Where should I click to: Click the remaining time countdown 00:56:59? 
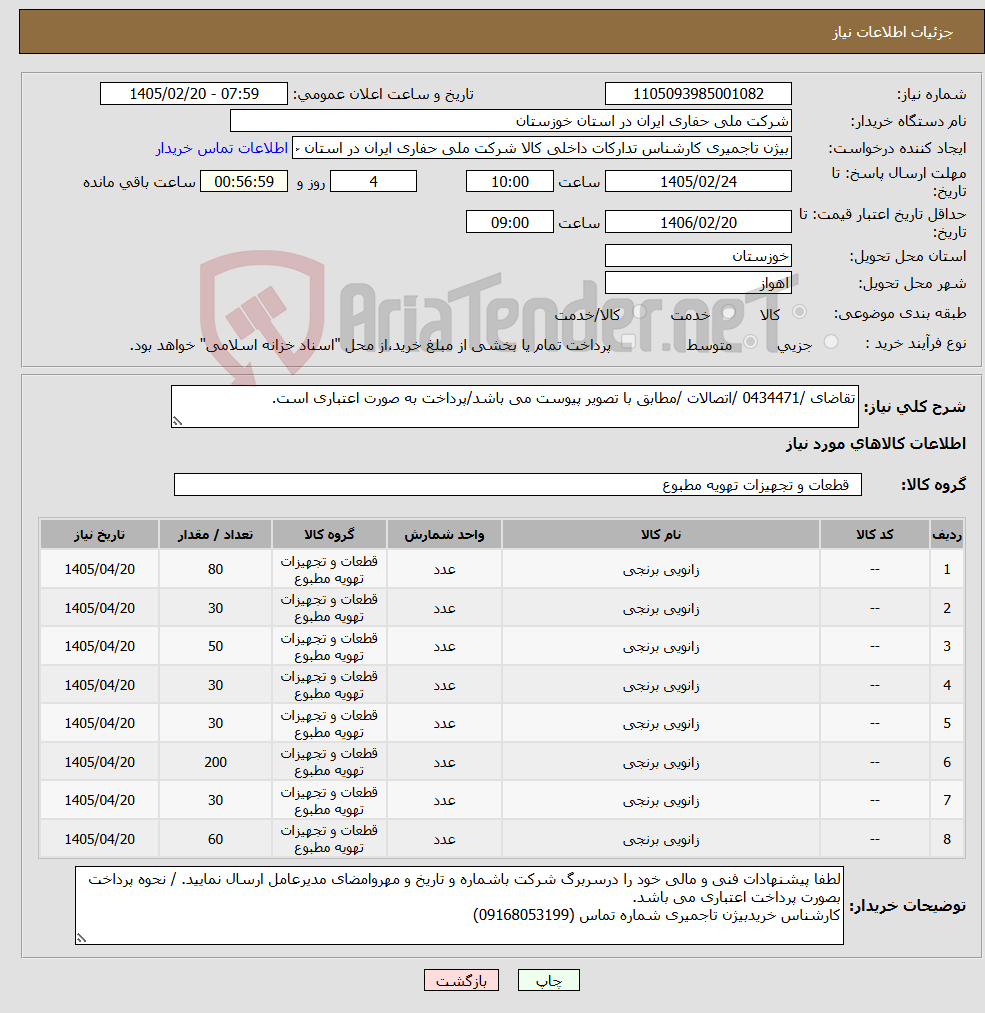click(244, 182)
